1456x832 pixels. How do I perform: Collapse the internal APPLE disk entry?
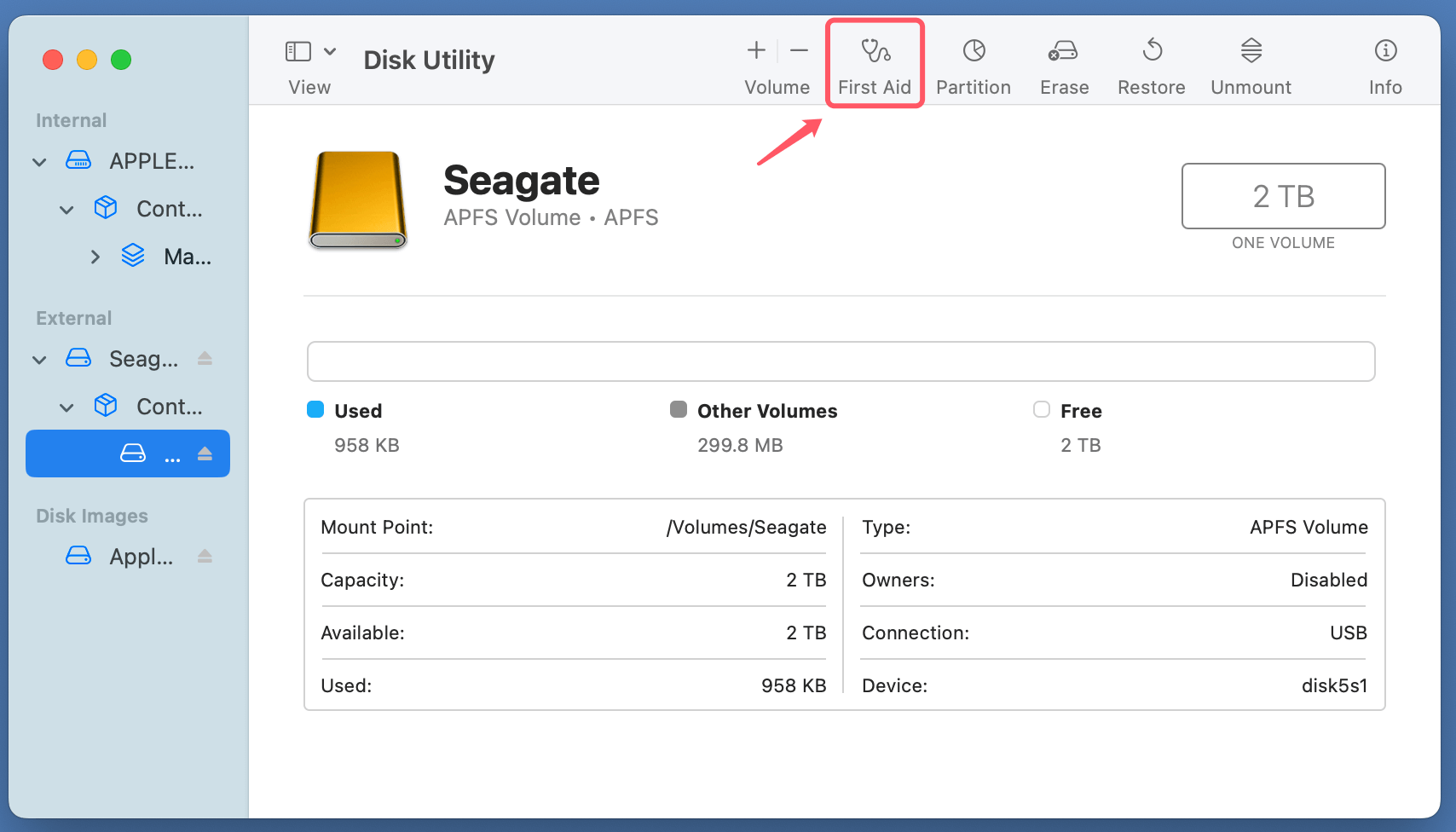(38, 161)
